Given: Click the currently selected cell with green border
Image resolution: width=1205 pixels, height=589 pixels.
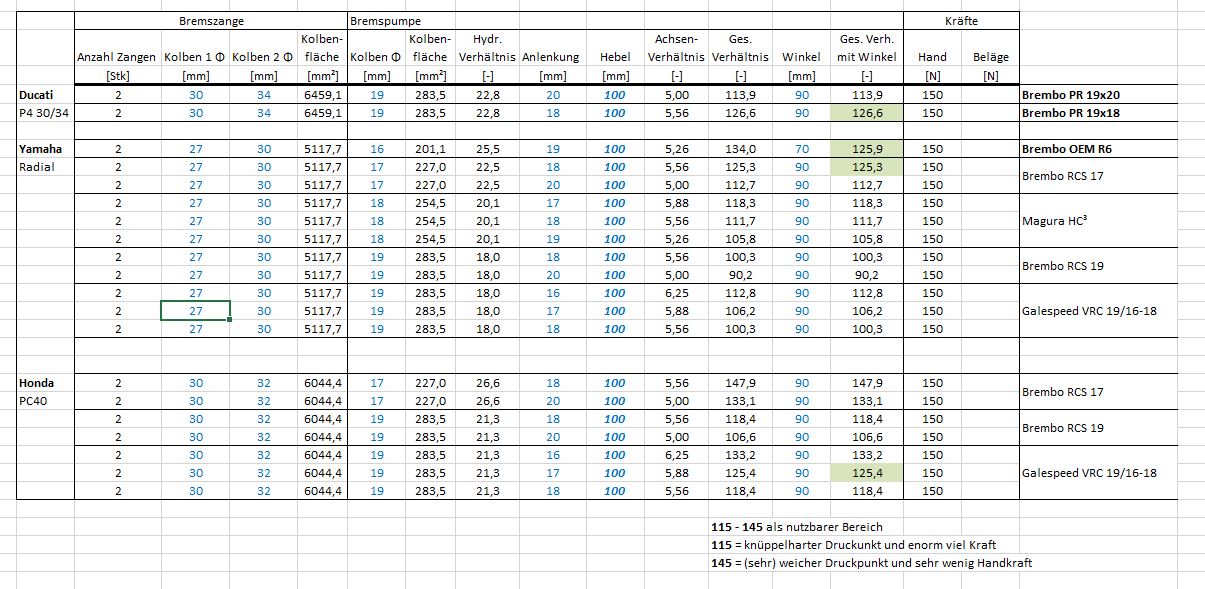Looking at the screenshot, I should click(196, 310).
